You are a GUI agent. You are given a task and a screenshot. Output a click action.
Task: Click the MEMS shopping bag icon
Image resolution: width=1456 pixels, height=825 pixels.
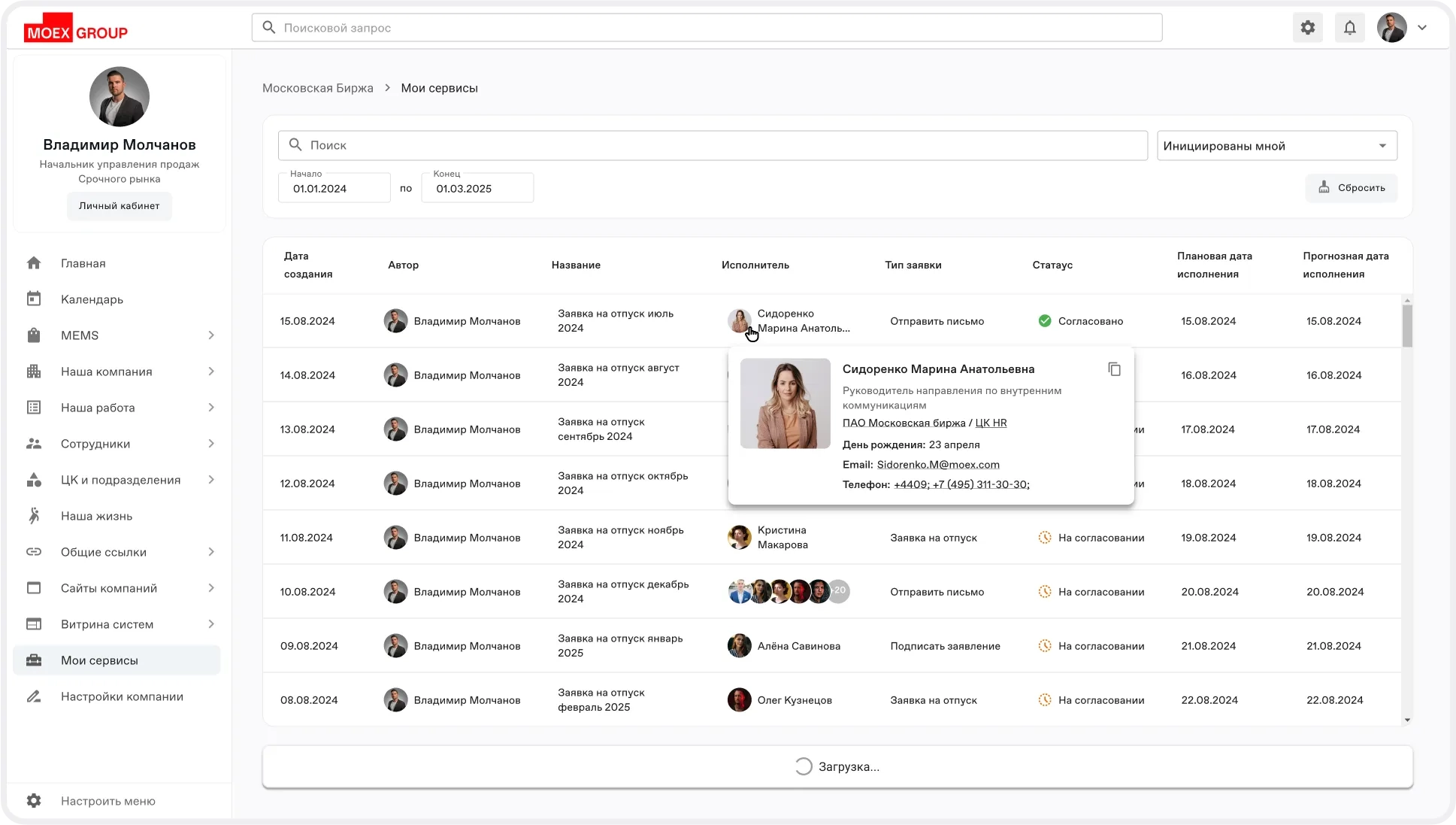[34, 335]
